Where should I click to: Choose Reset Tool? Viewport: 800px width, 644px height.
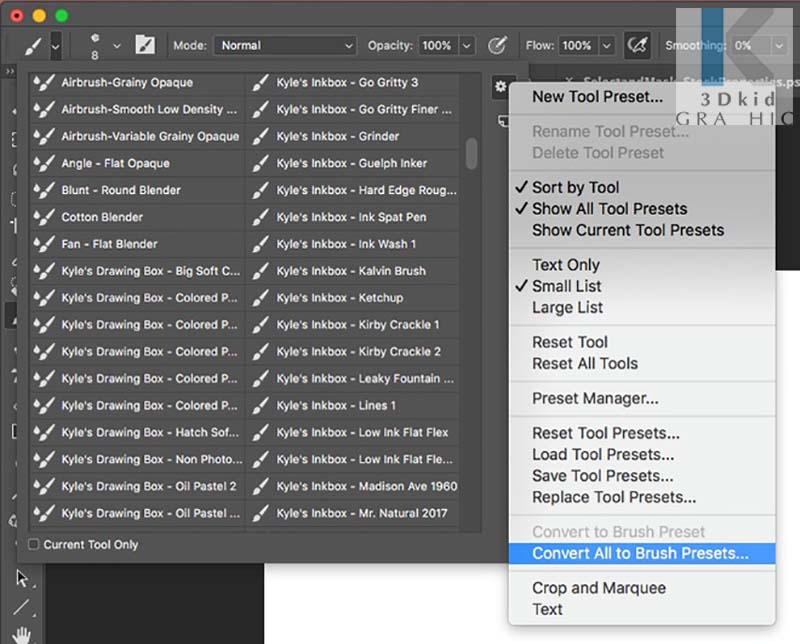[642, 342]
